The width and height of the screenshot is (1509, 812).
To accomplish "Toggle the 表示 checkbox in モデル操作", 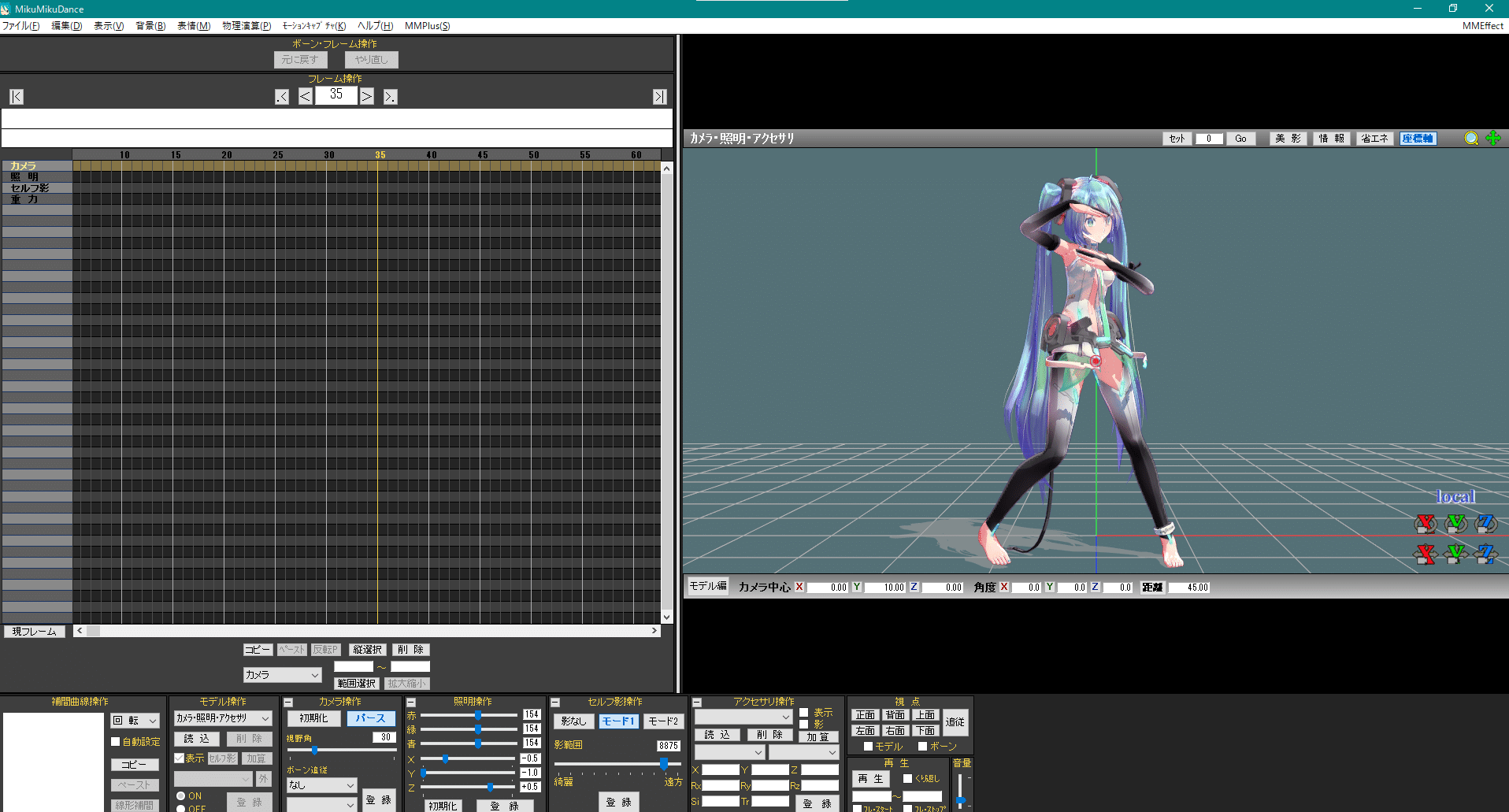I will tap(180, 758).
